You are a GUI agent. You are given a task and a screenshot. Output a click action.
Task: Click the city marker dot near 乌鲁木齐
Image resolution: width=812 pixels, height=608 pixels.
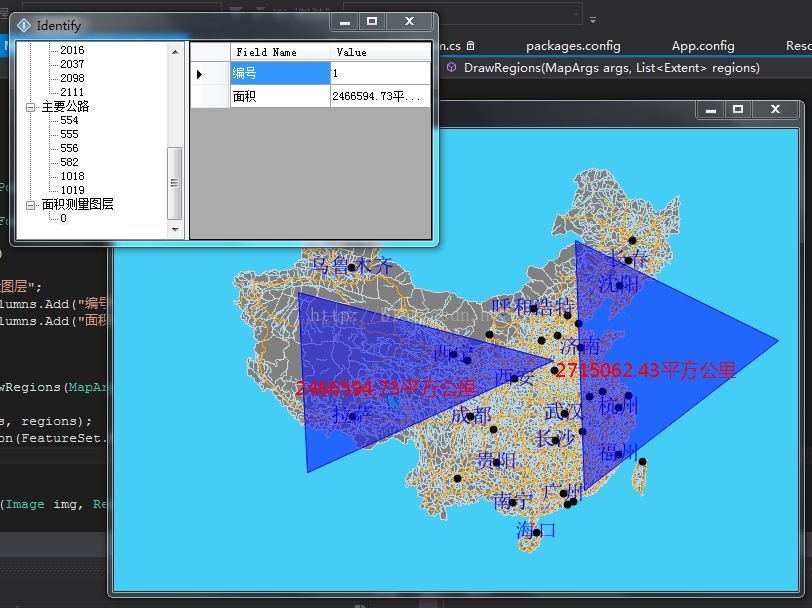(351, 267)
